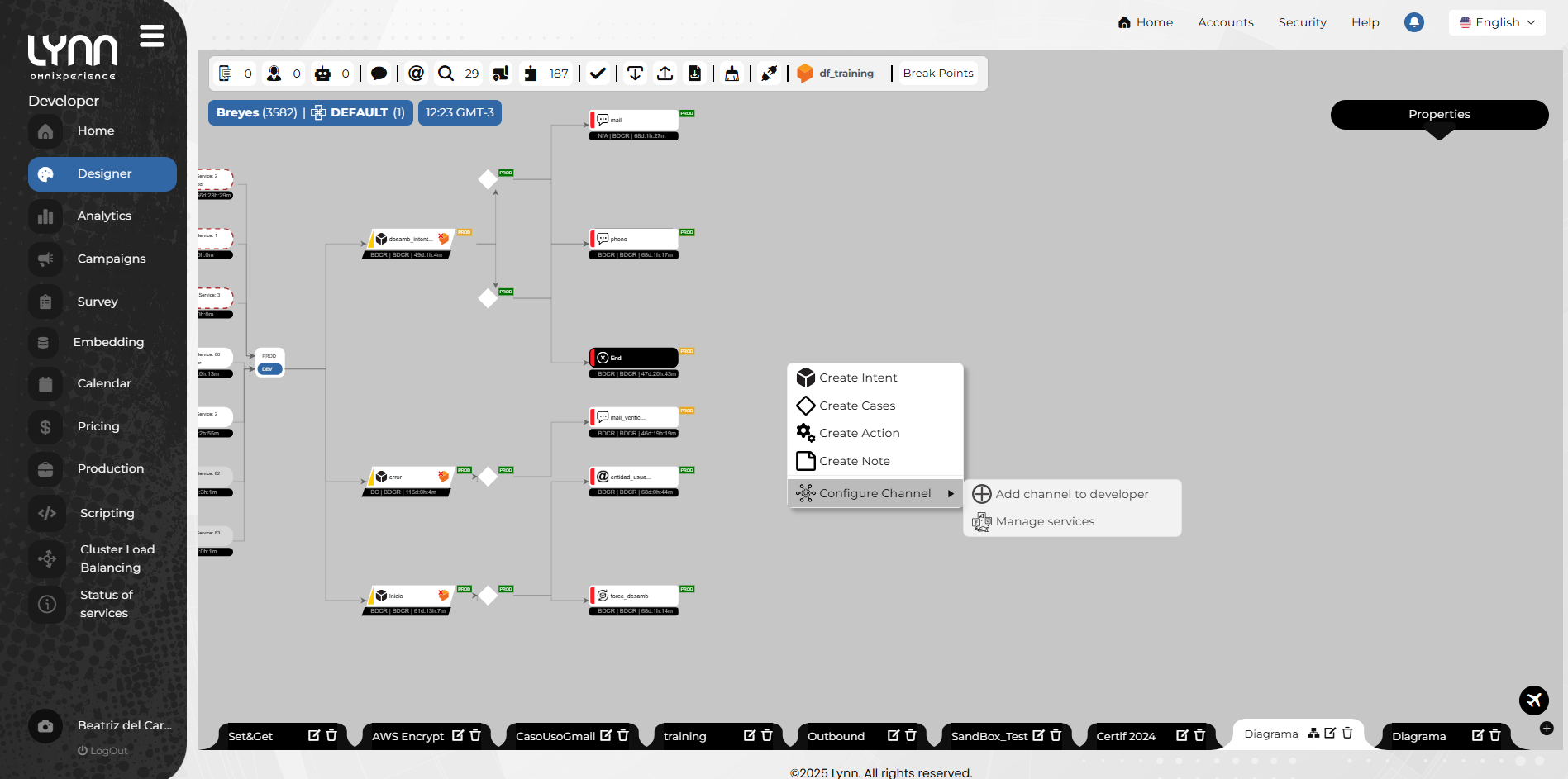Click the notification bell icon
The width and height of the screenshot is (1568, 779).
click(1414, 22)
